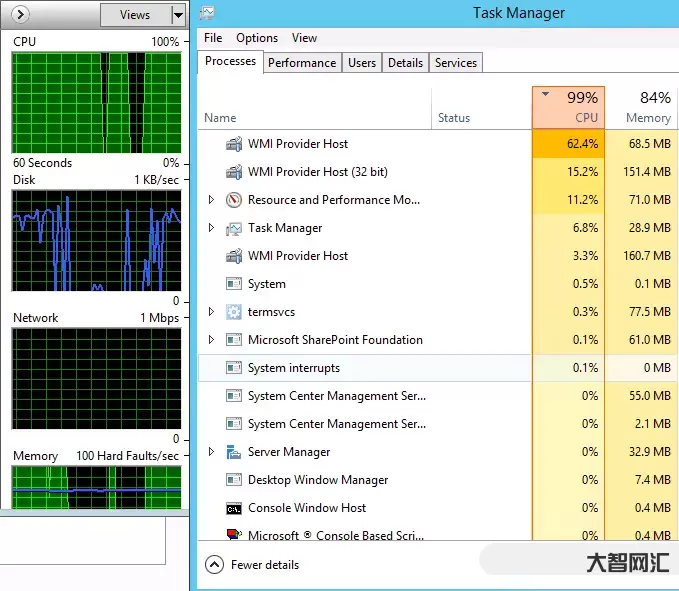
Task: Open the Options menu
Action: coord(257,38)
